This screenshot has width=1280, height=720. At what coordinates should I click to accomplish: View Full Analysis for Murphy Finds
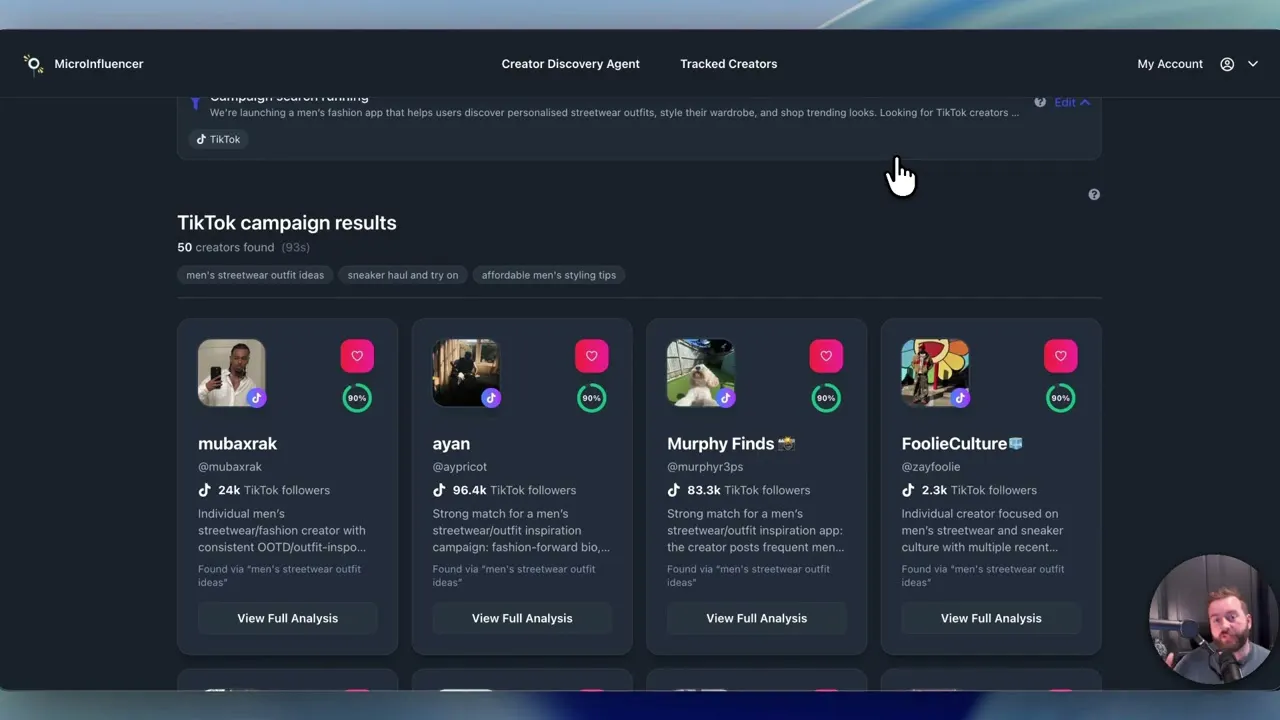point(757,618)
